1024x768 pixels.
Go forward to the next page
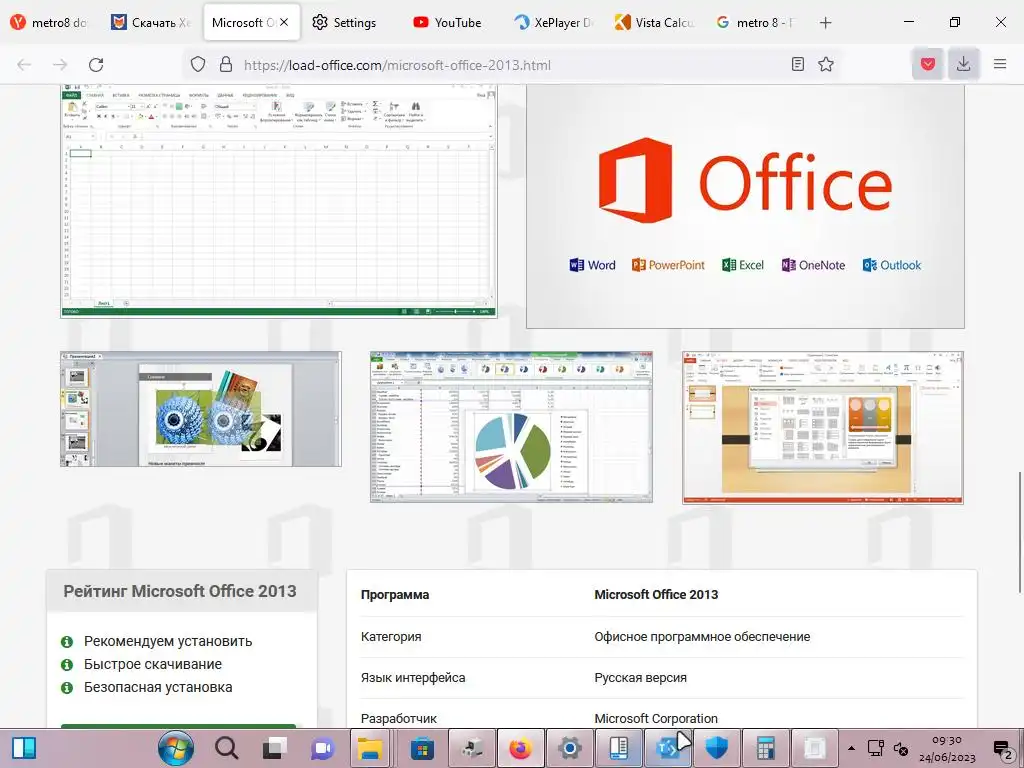[60, 64]
